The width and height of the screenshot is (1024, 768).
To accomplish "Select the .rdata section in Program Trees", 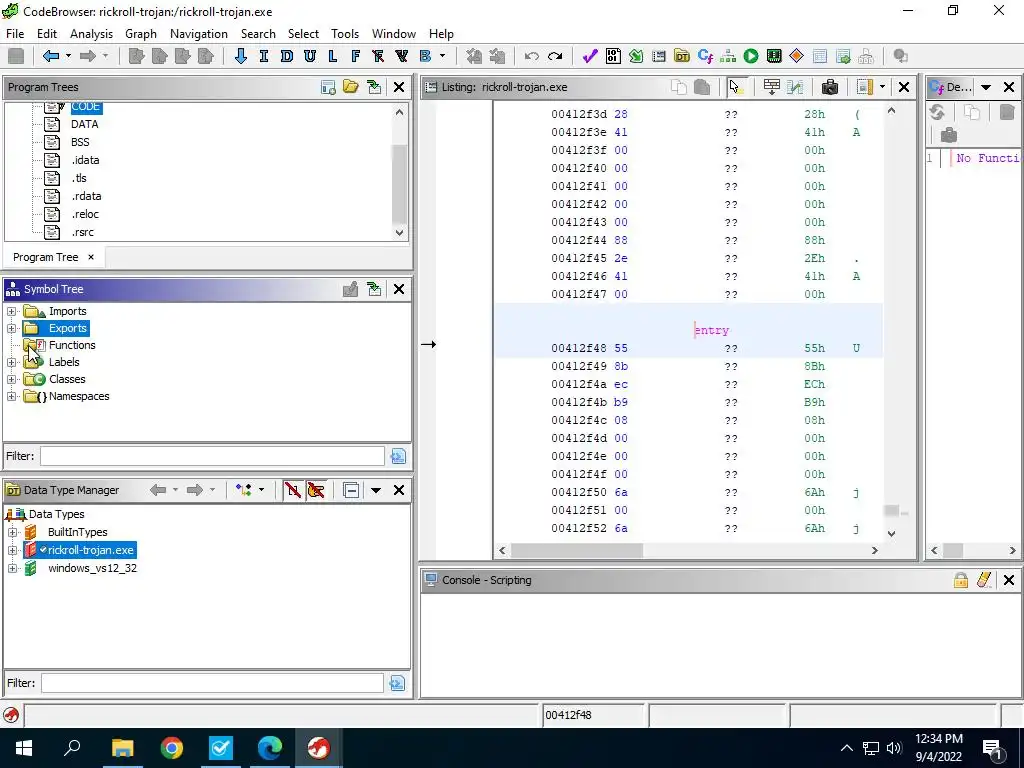I will tap(86, 196).
